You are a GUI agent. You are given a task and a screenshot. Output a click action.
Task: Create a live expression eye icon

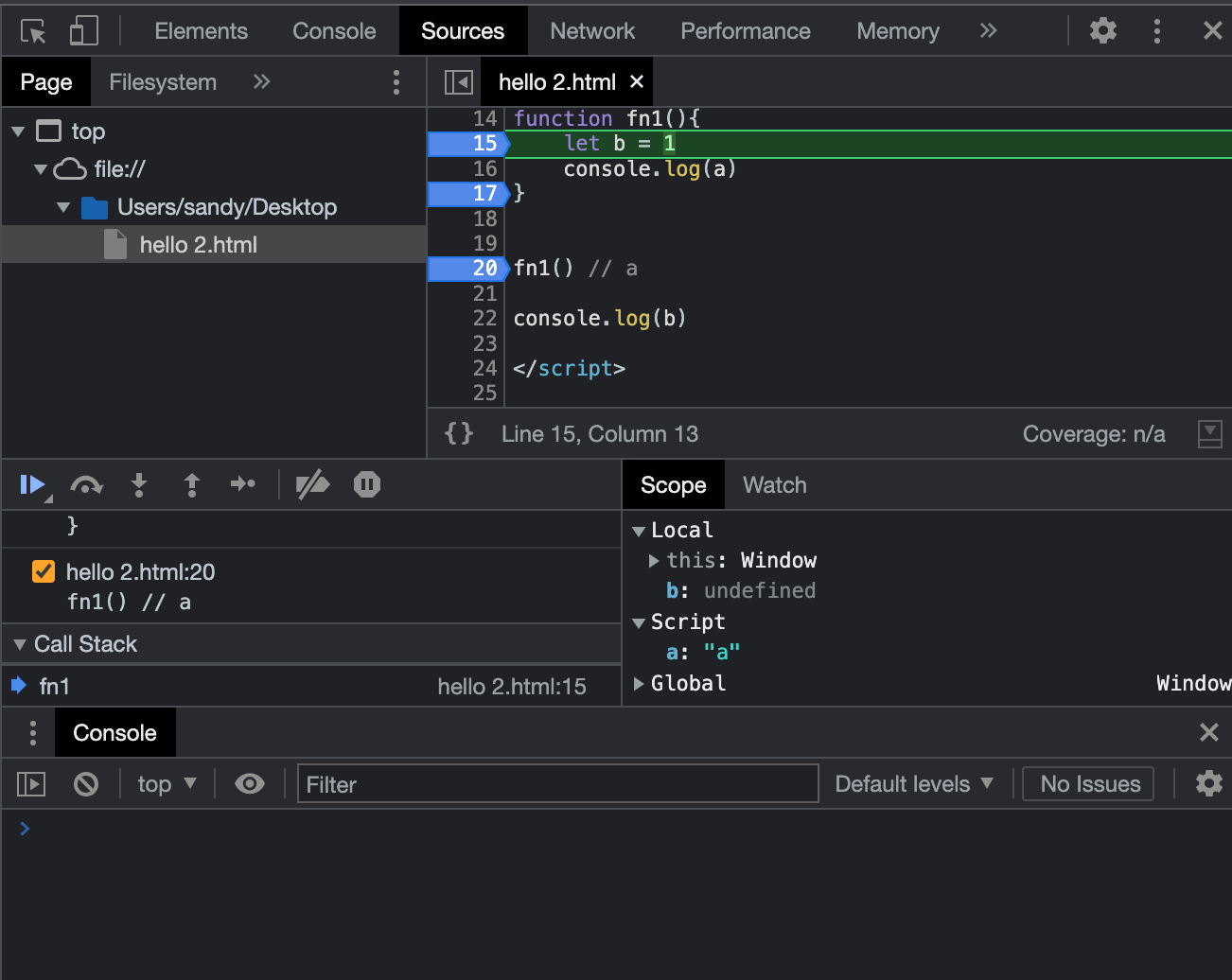tap(250, 784)
